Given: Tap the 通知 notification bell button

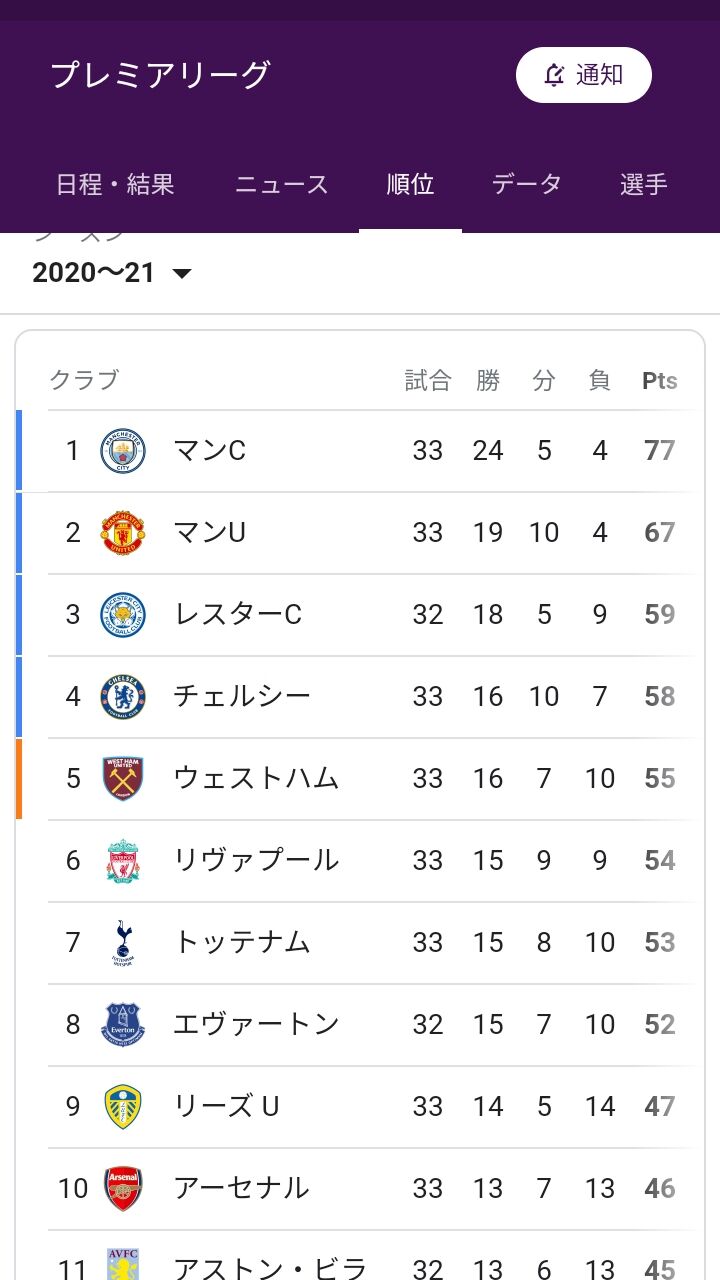Looking at the screenshot, I should (x=584, y=75).
